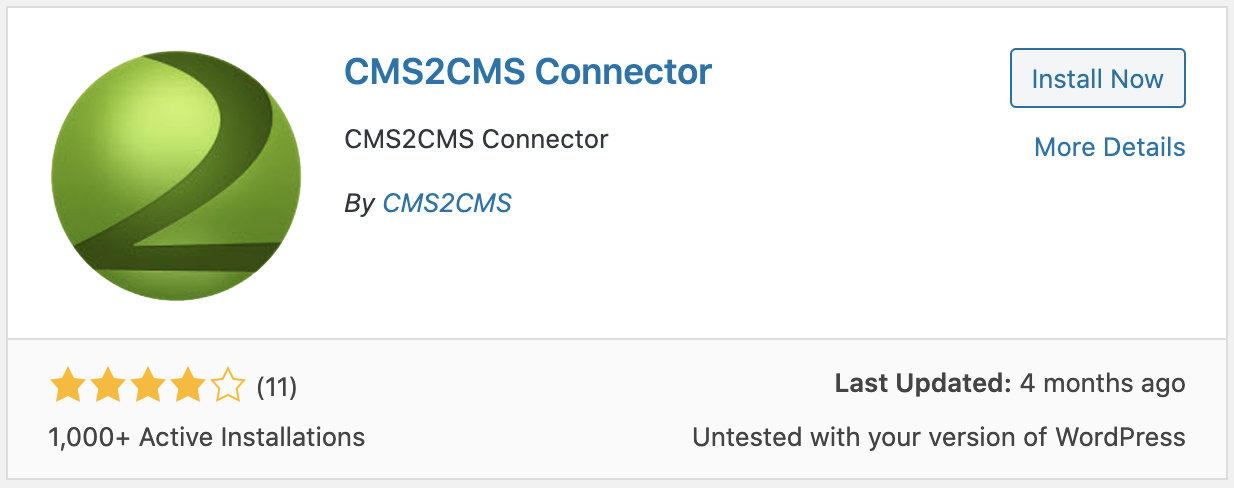1234x488 pixels.
Task: Open the More Details link
Action: pyautogui.click(x=1109, y=147)
